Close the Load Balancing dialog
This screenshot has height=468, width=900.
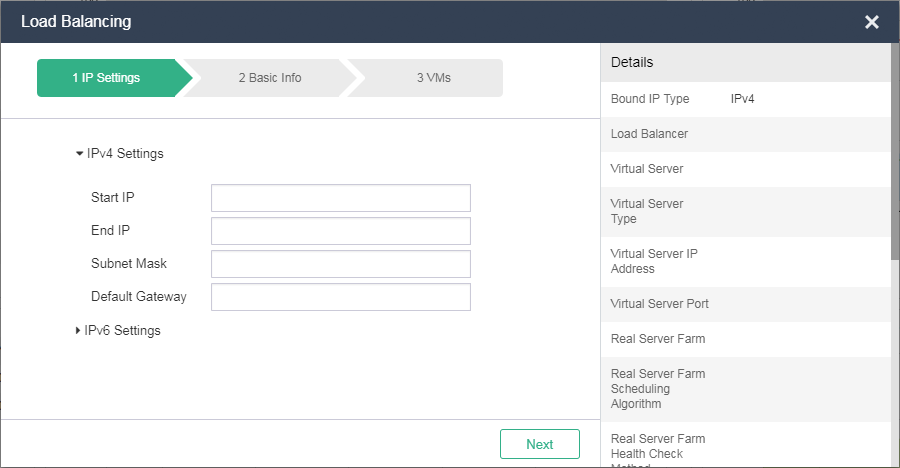coord(871,22)
